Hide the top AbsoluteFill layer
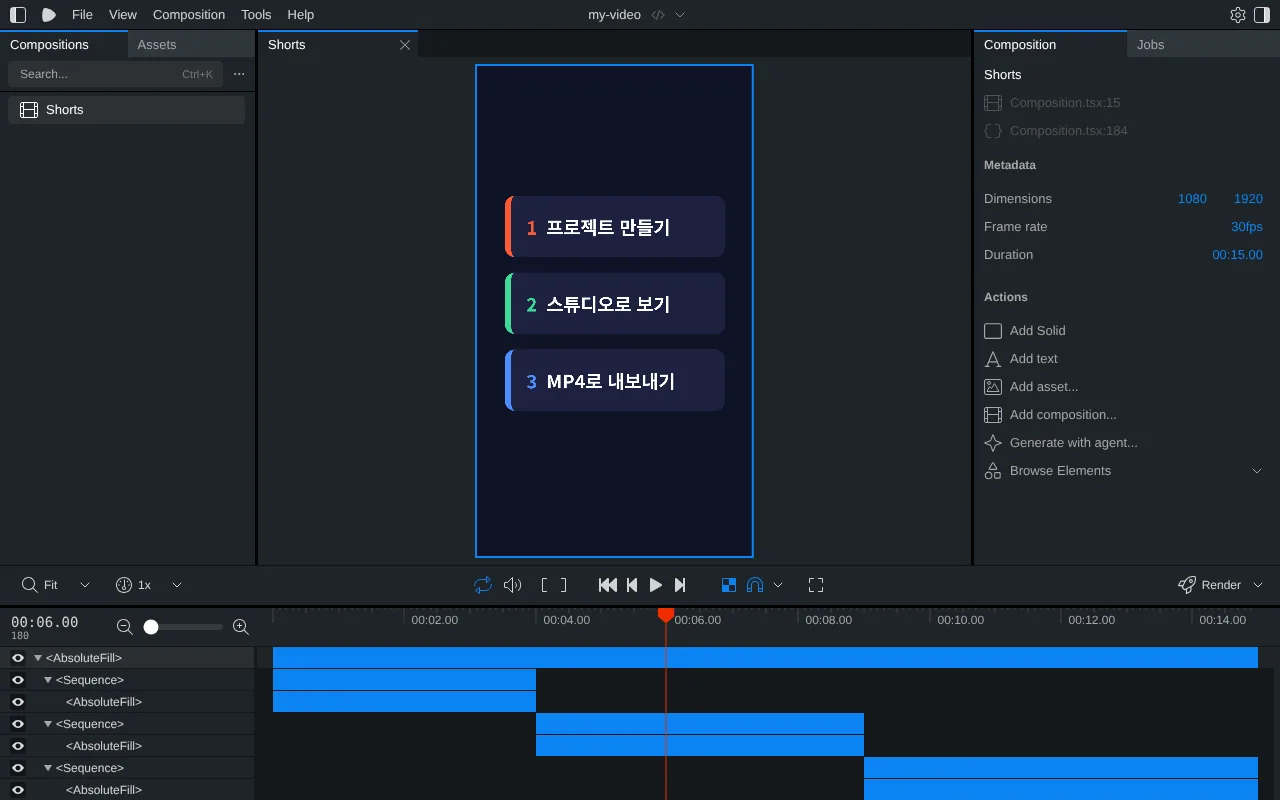Viewport: 1280px width, 800px height. (x=17, y=658)
